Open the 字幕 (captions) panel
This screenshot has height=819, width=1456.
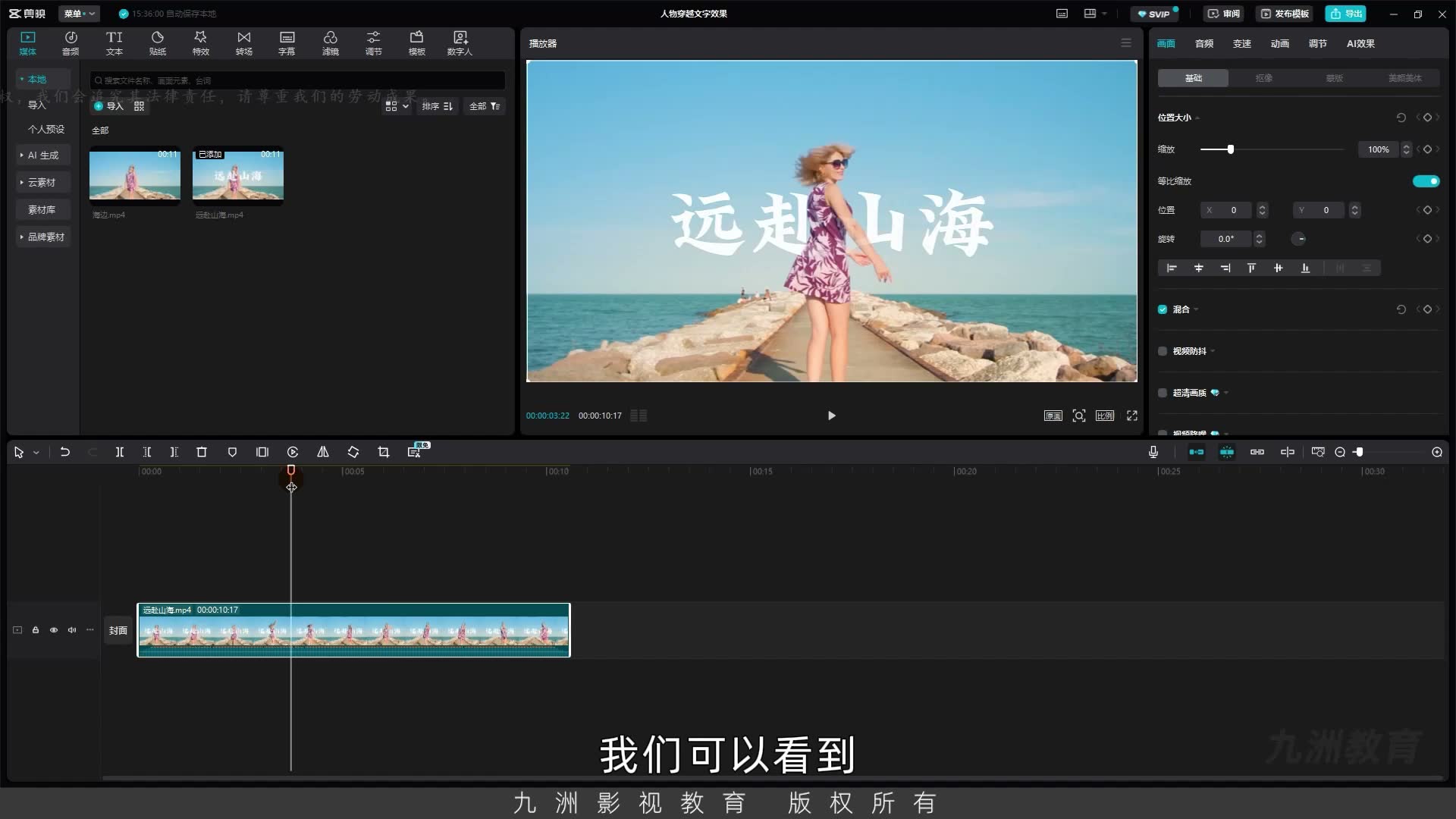coord(287,43)
